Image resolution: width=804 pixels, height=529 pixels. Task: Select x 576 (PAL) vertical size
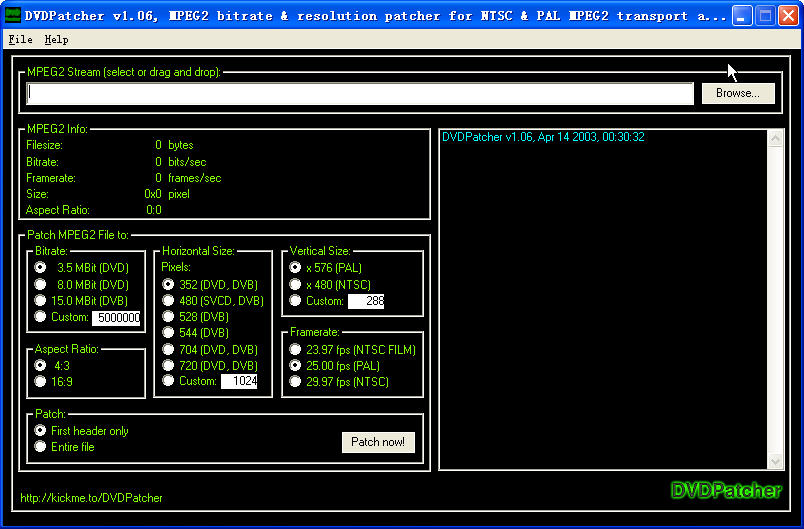[295, 268]
